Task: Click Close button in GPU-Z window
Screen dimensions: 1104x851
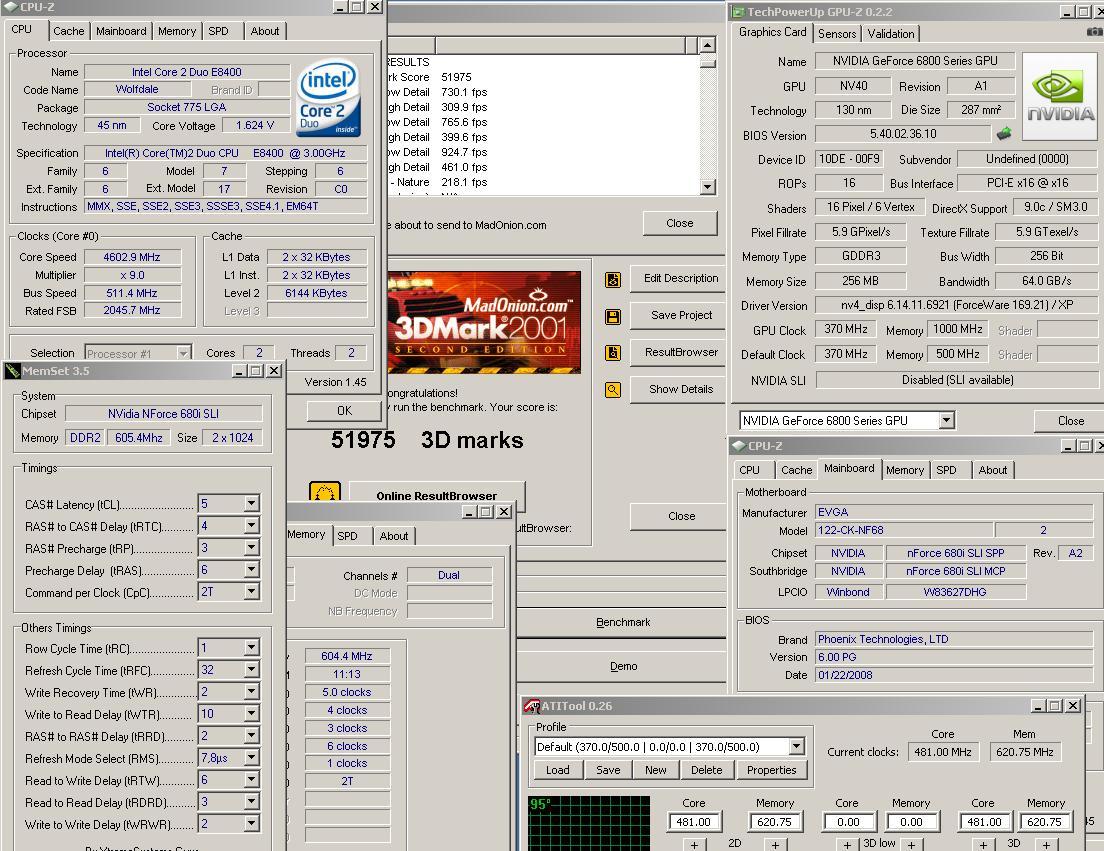Action: pyautogui.click(x=1070, y=421)
